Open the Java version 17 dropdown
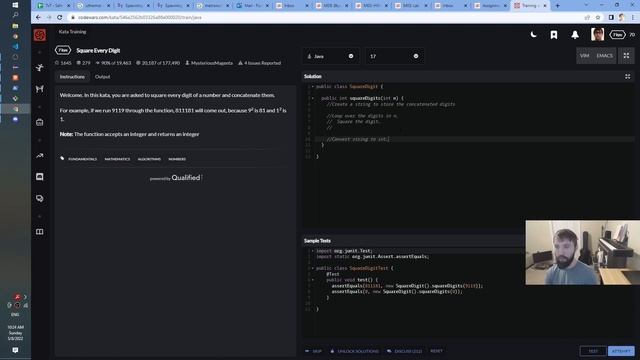 [x=394, y=56]
